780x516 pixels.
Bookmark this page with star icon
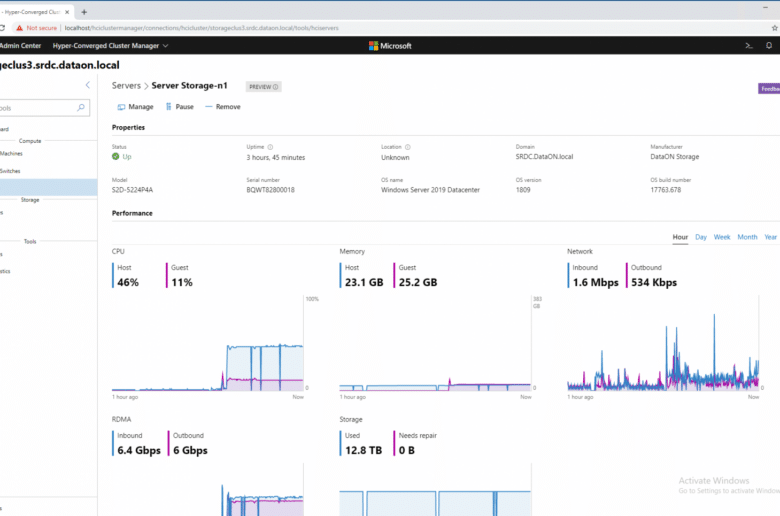[775, 28]
